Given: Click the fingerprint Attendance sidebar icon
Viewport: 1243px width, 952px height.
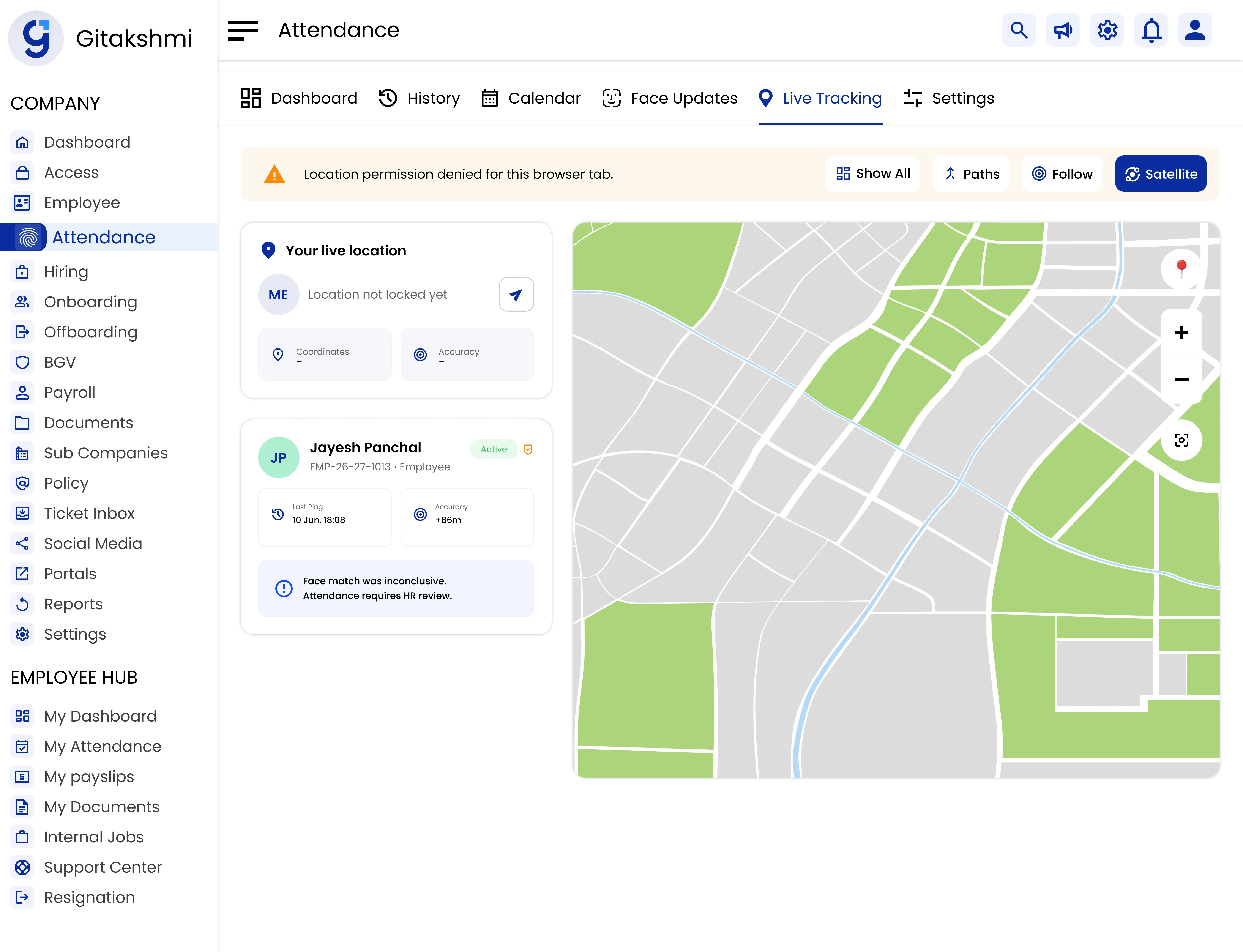Looking at the screenshot, I should point(28,237).
